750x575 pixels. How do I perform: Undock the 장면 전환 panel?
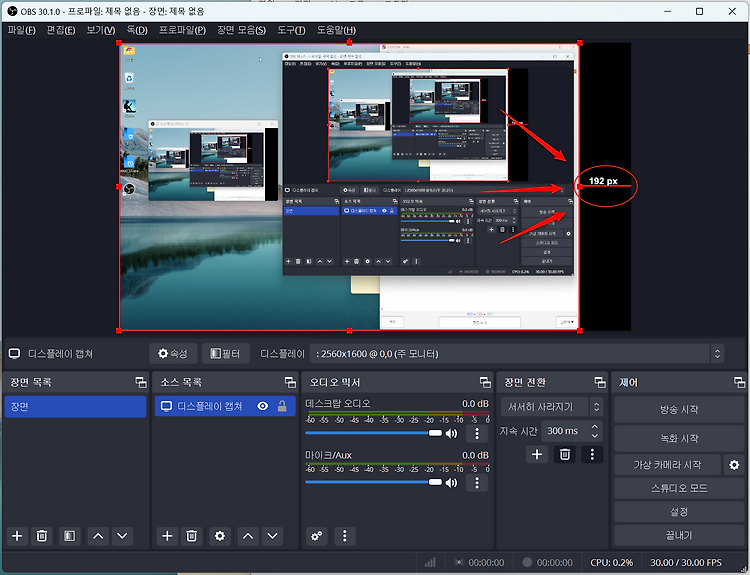pyautogui.click(x=600, y=382)
